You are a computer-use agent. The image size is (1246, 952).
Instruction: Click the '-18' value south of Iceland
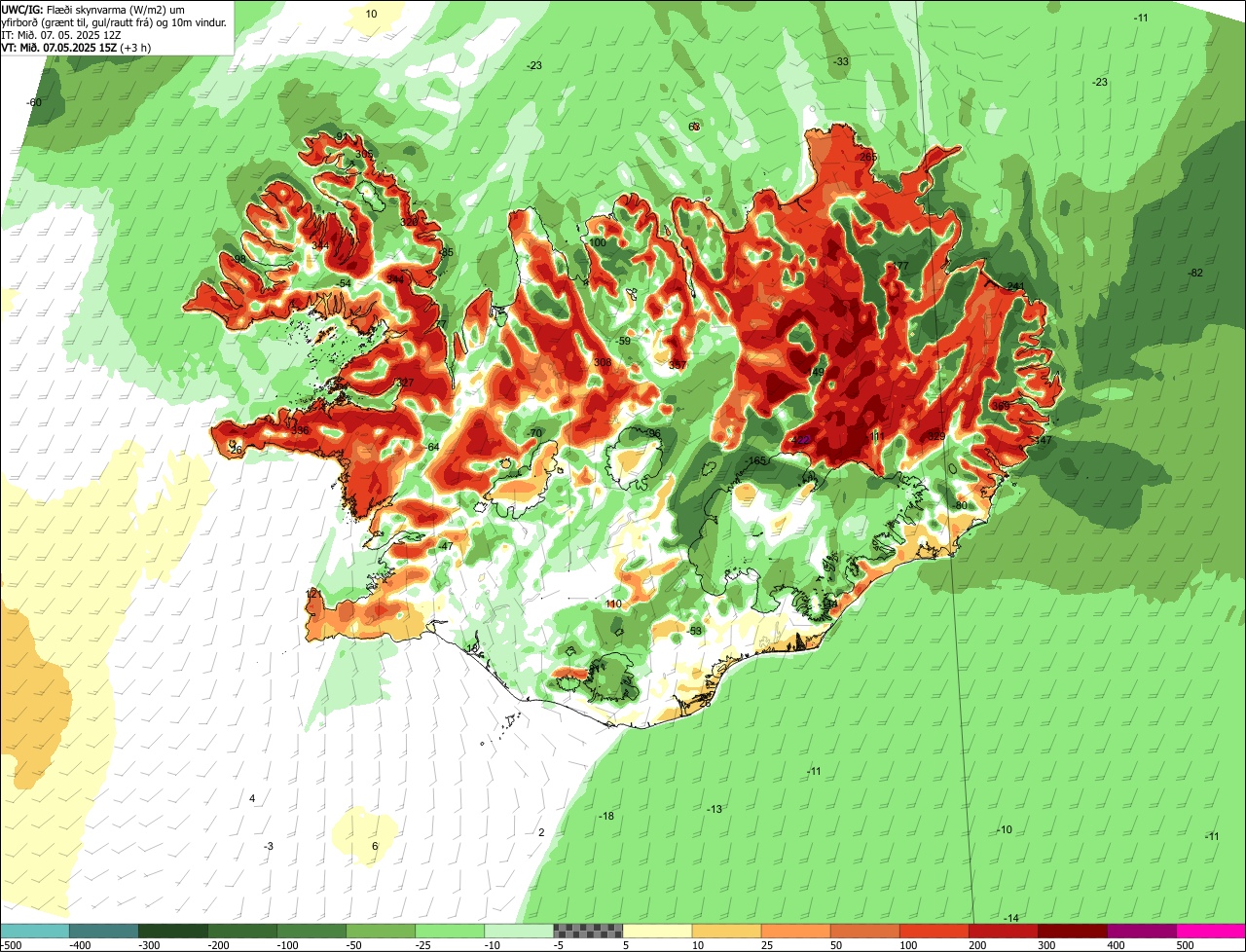[606, 816]
